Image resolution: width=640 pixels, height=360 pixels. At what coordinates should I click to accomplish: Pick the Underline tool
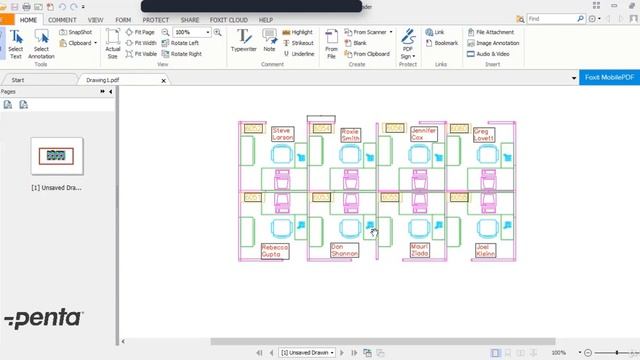299,54
